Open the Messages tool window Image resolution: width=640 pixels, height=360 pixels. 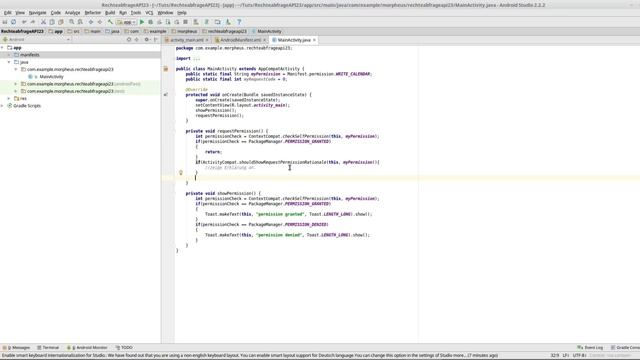pos(16,348)
